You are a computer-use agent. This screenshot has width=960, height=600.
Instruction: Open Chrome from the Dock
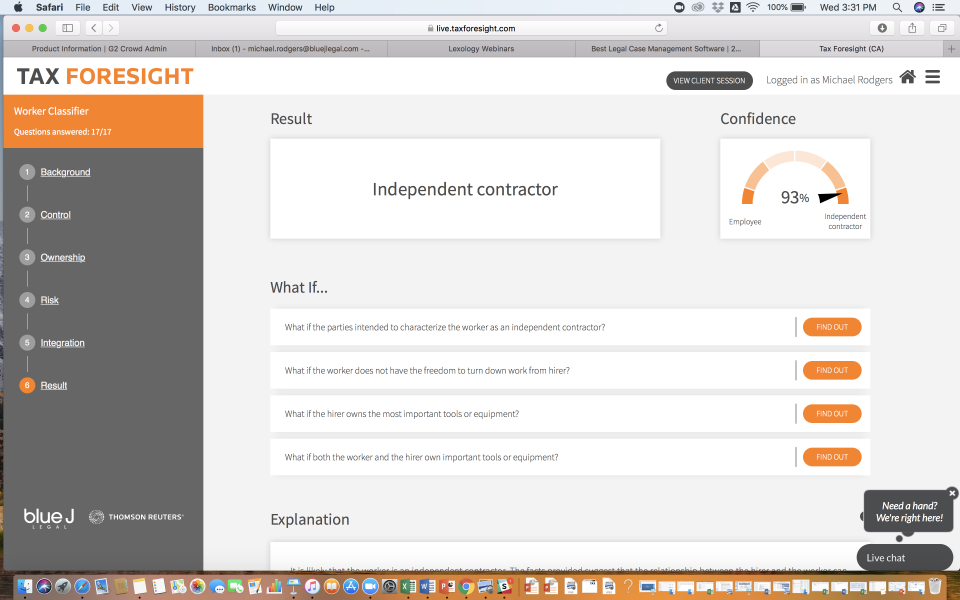[x=466, y=587]
